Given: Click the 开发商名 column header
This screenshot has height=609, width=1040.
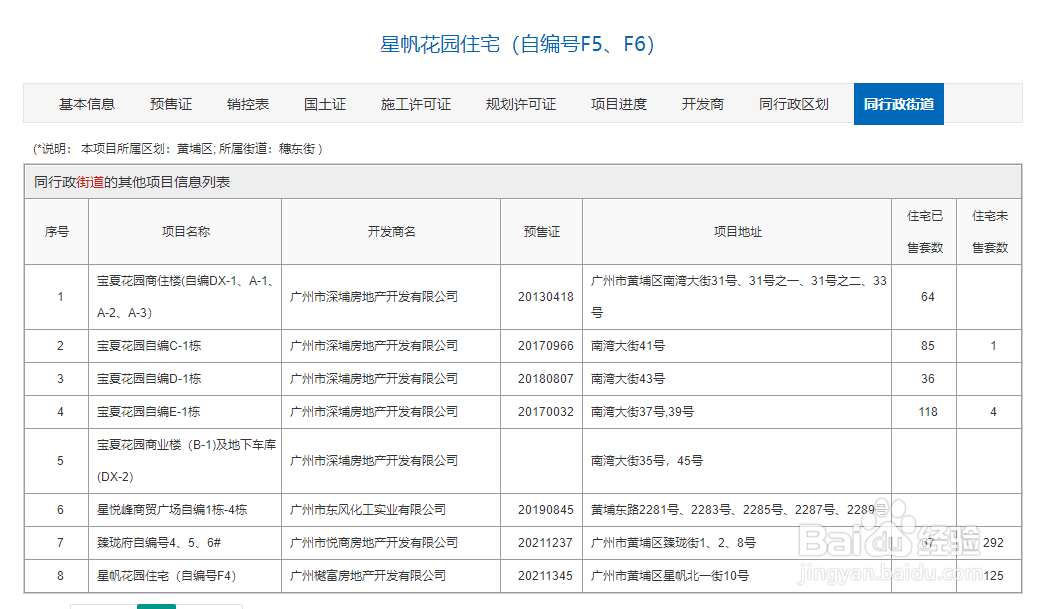Looking at the screenshot, I should tap(391, 232).
